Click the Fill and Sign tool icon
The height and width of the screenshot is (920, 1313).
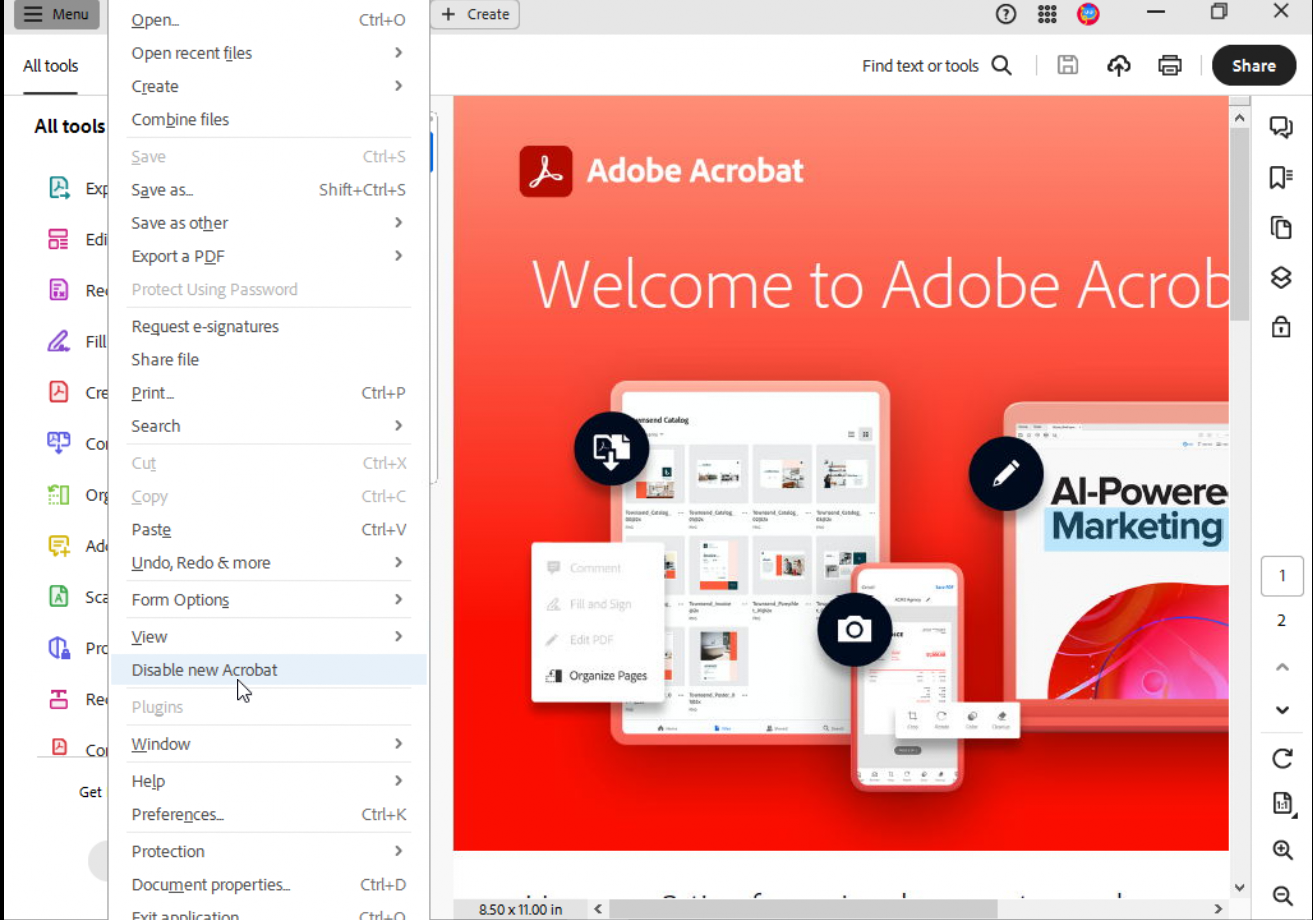pyautogui.click(x=59, y=341)
